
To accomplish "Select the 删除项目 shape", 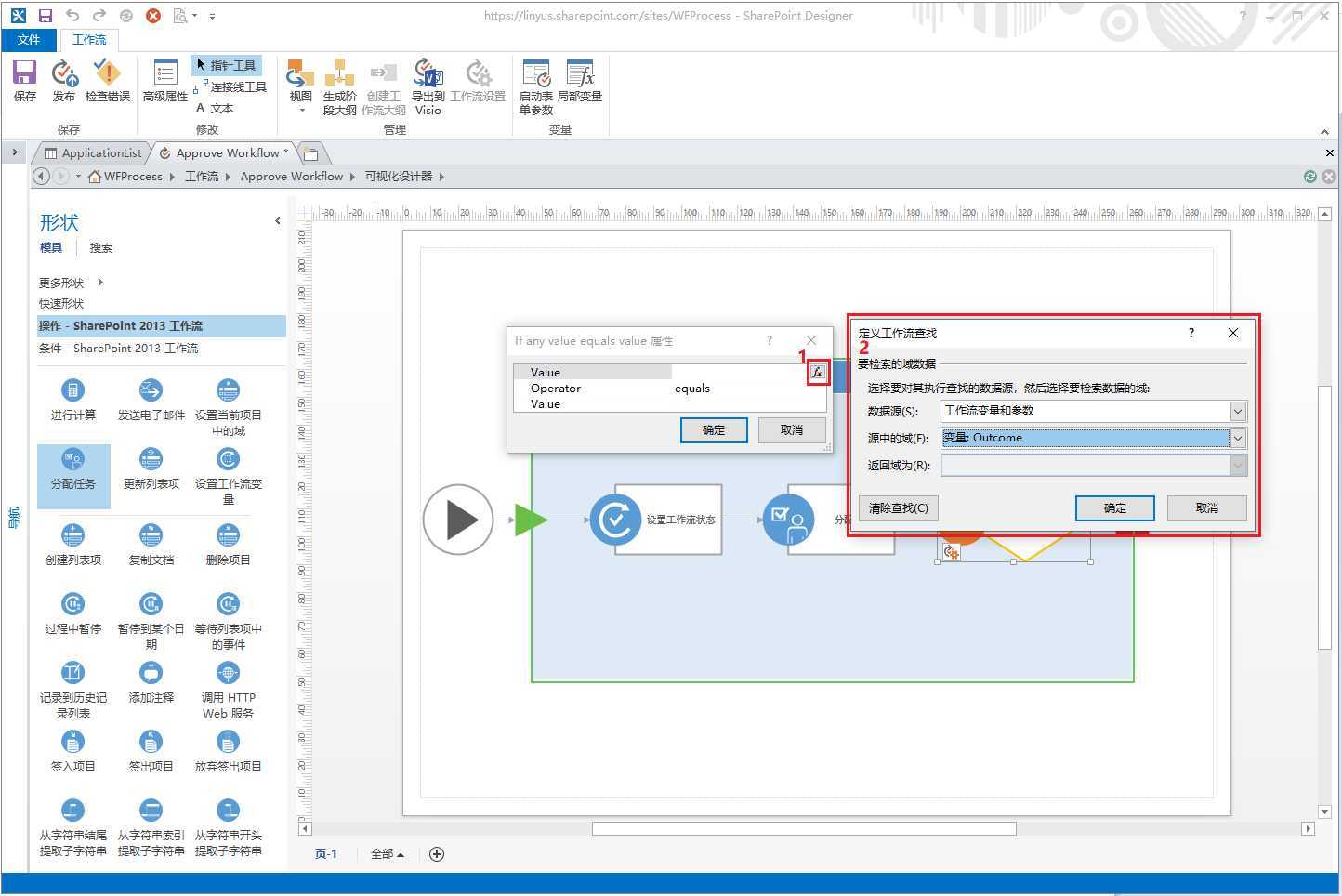I will [229, 546].
